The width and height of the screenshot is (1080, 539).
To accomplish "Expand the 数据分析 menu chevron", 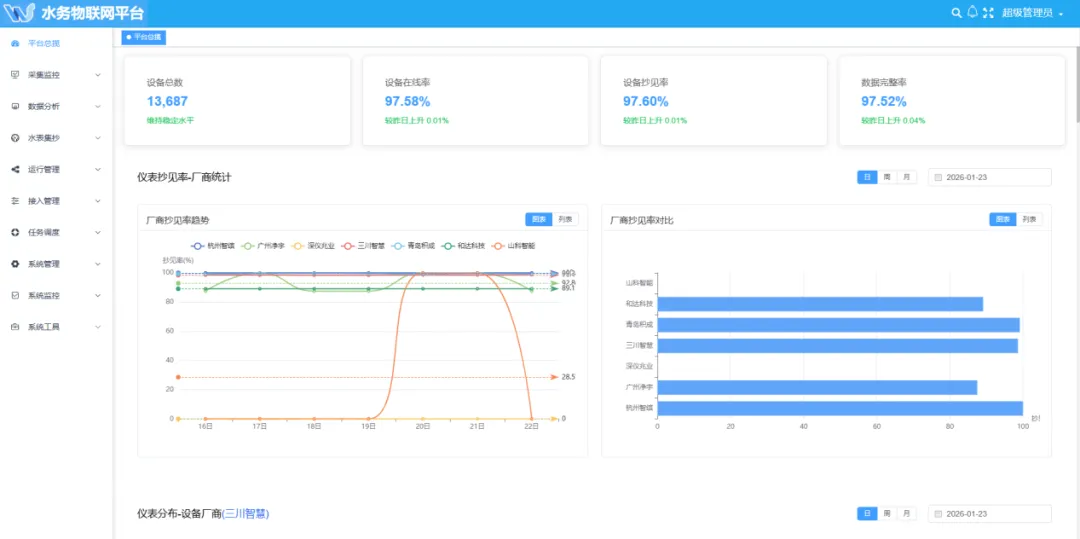I will tap(98, 107).
